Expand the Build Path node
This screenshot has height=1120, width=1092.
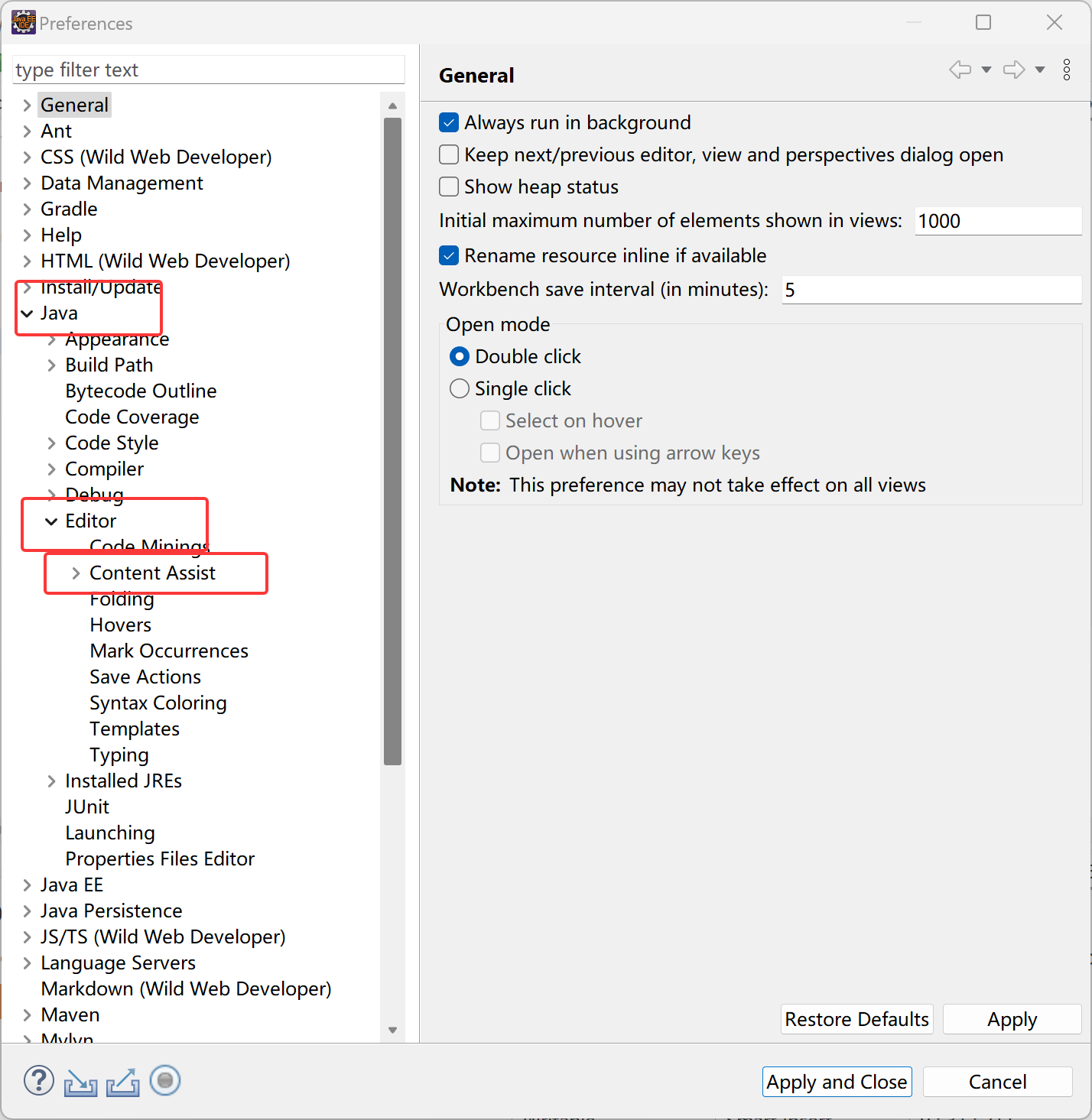tap(52, 365)
